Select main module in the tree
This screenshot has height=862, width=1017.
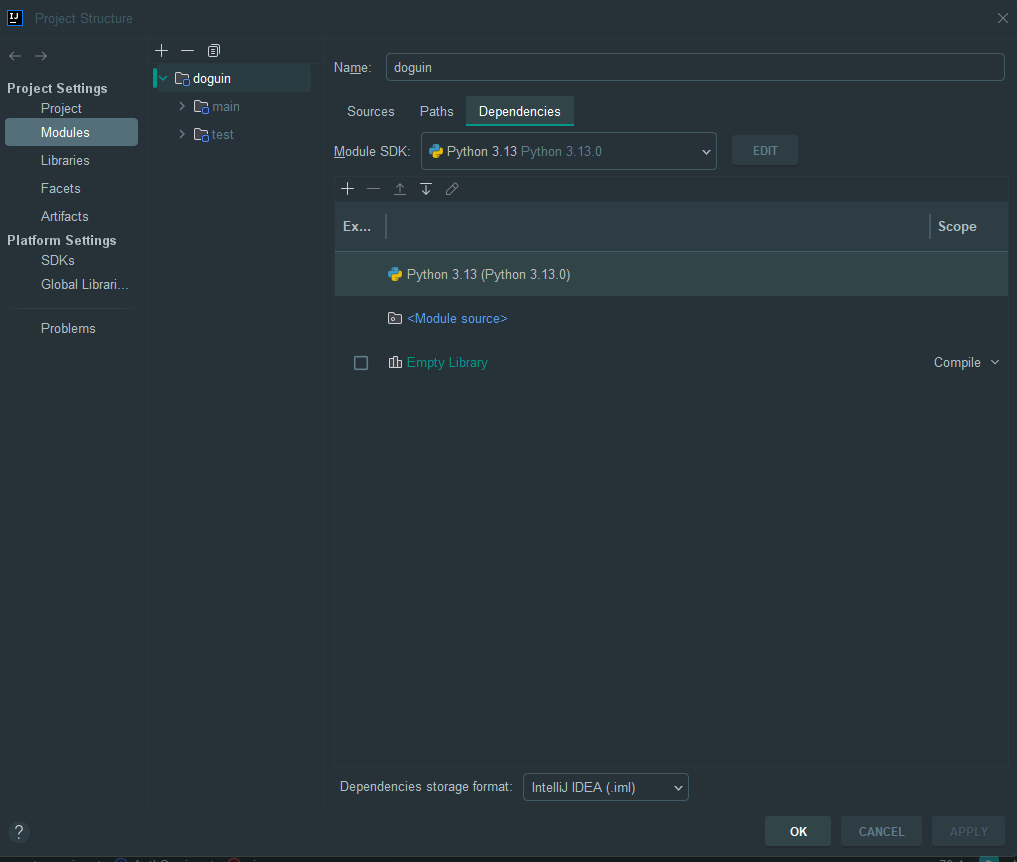click(x=226, y=106)
